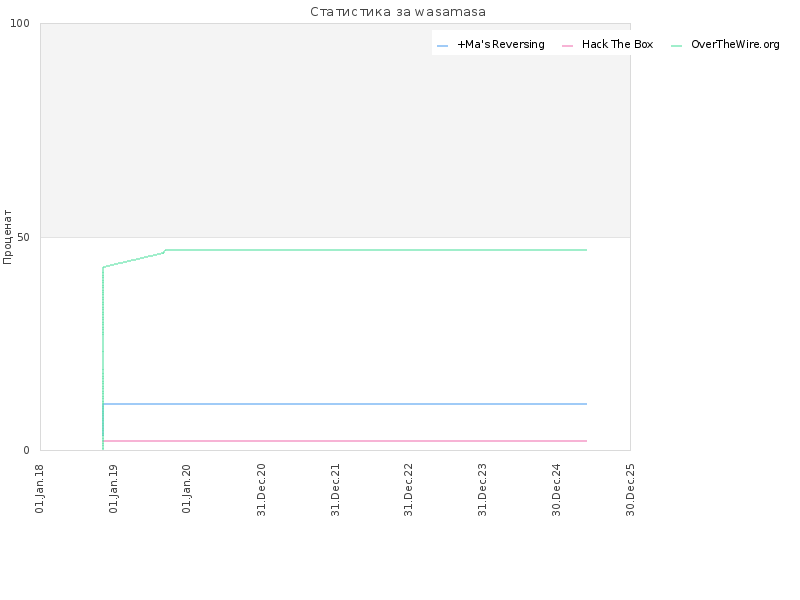Click the pink Hack The Box data line
This screenshot has height=600, width=800.
click(x=350, y=441)
